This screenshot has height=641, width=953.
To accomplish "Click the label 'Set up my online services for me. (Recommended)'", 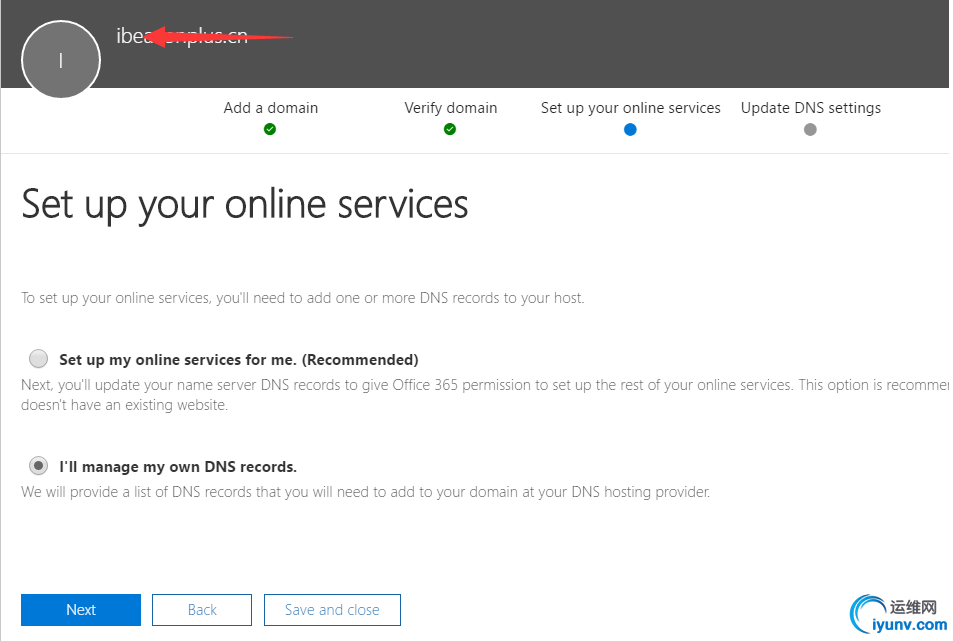I will point(239,360).
